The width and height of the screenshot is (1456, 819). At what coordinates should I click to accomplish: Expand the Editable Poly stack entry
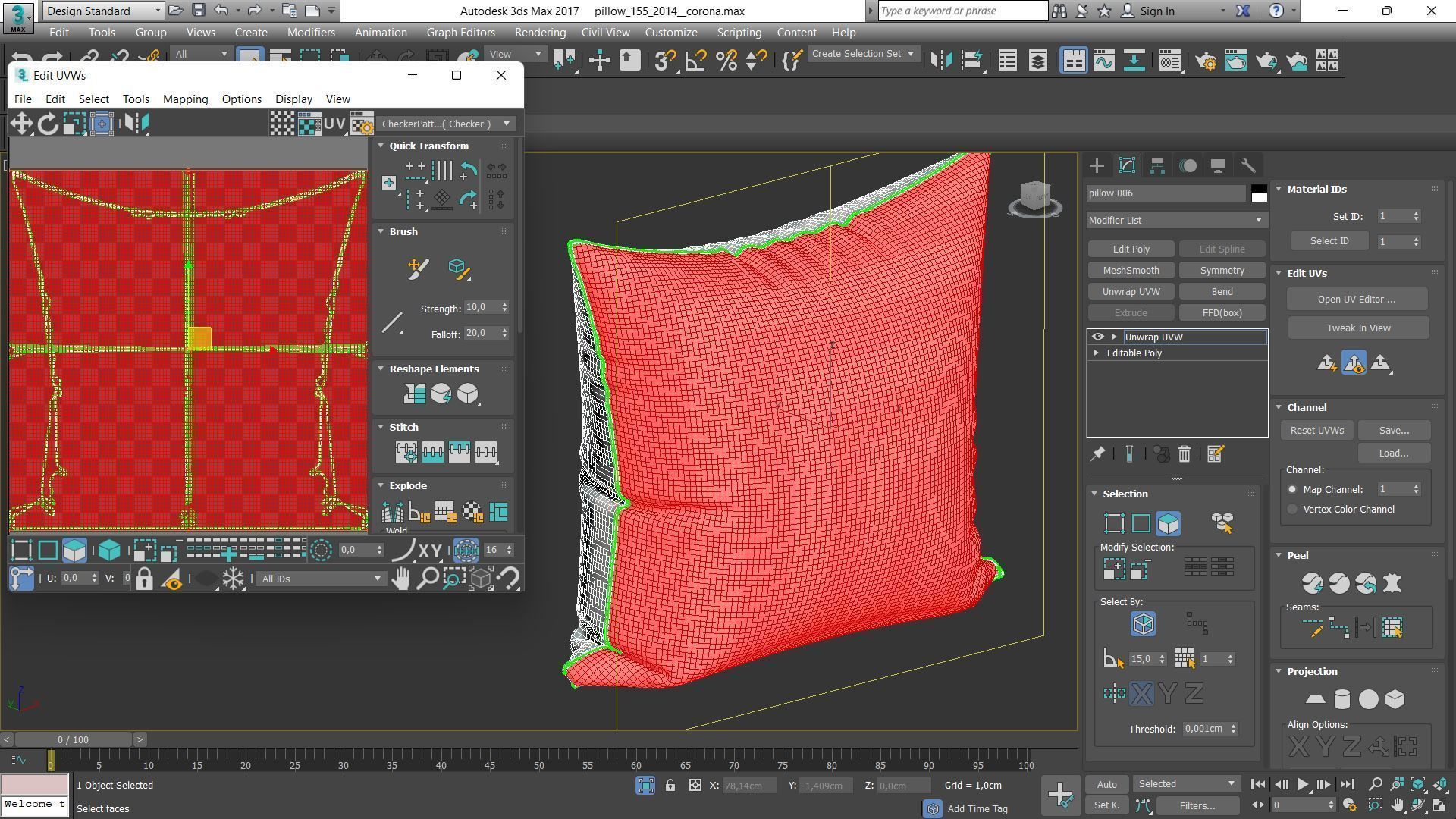(1096, 353)
